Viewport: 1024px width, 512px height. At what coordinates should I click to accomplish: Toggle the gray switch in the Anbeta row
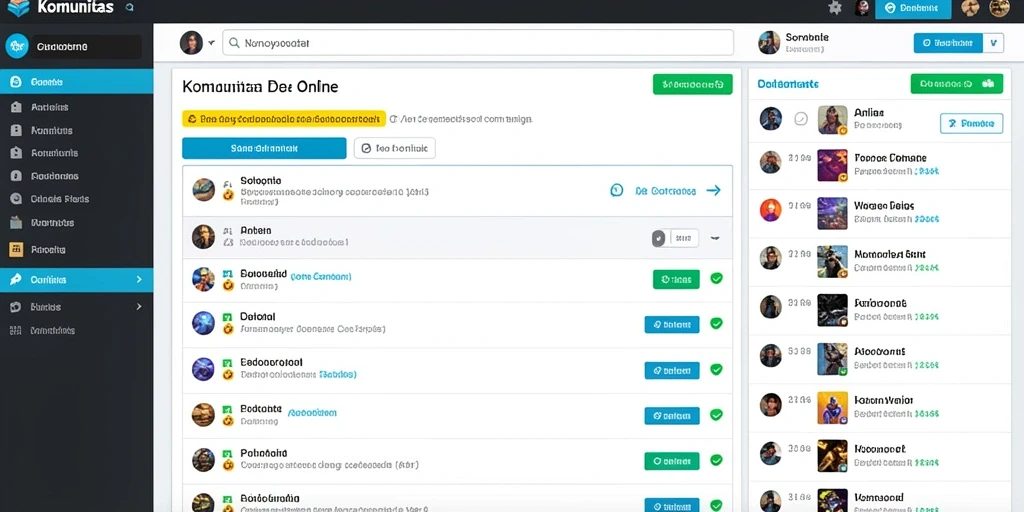pyautogui.click(x=675, y=238)
